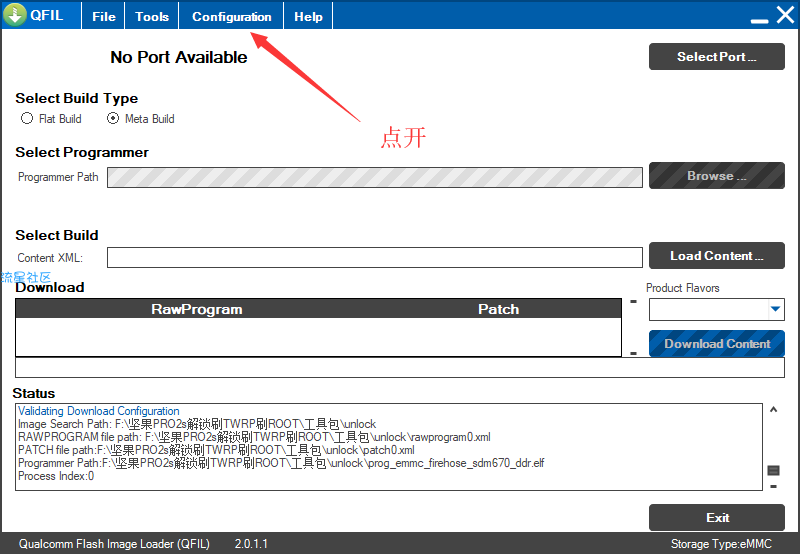
Task: Click the version 2.0.1.1 status text
Action: click(x=251, y=544)
